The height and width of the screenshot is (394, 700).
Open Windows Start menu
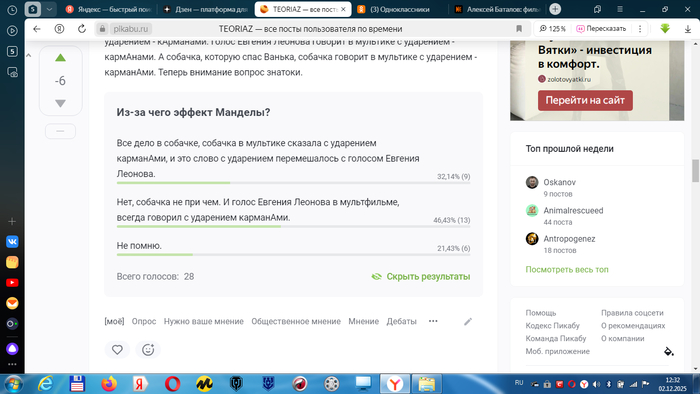tap(12, 384)
